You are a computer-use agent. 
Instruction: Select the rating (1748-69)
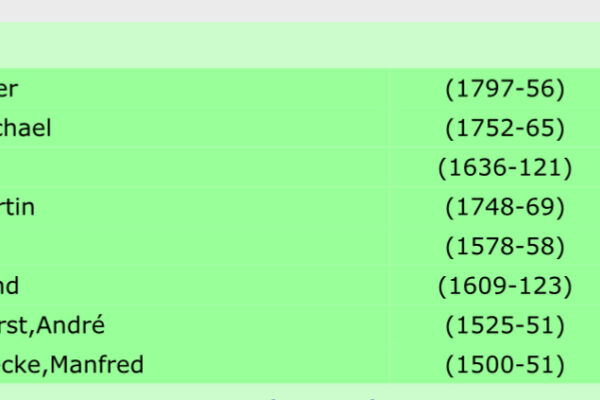(x=505, y=207)
